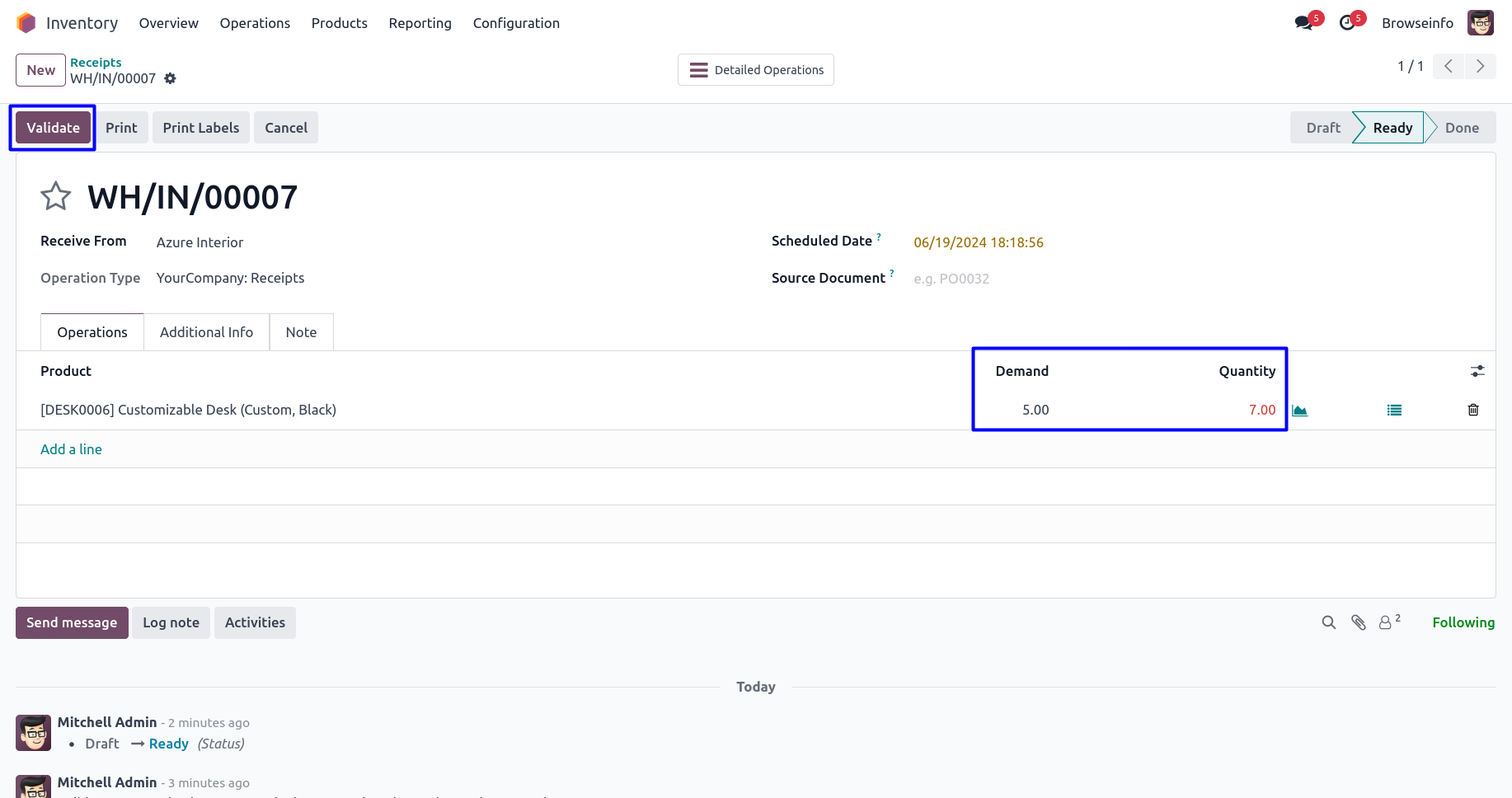
Task: Open the forecast chart icon on product line
Action: tap(1300, 411)
